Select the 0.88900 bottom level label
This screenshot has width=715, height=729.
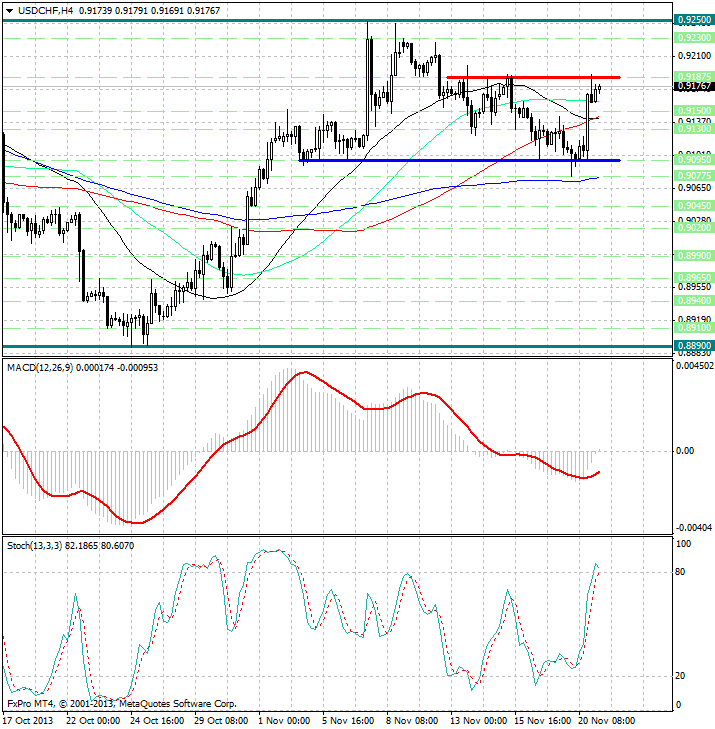[694, 346]
